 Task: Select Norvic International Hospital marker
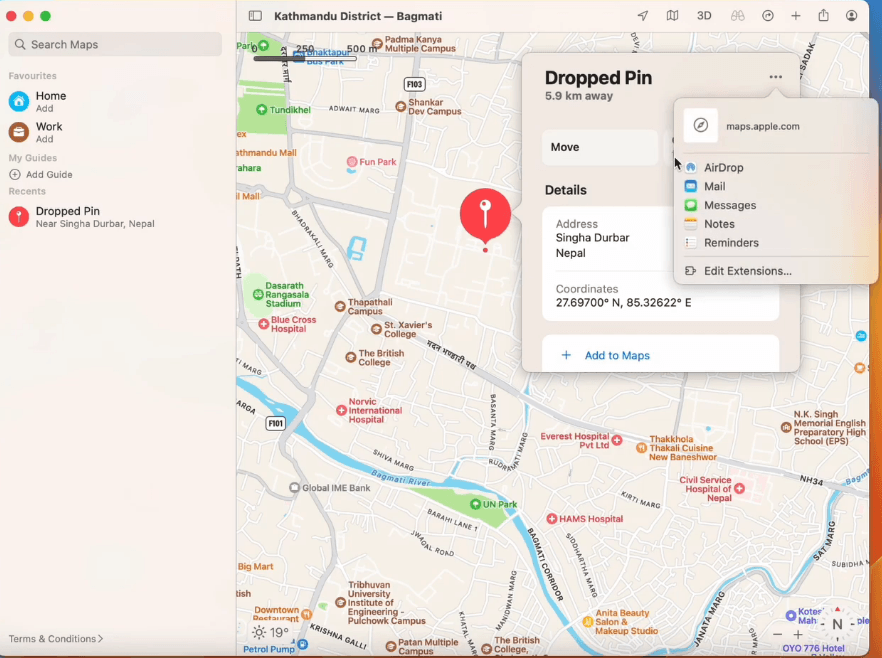tap(341, 411)
